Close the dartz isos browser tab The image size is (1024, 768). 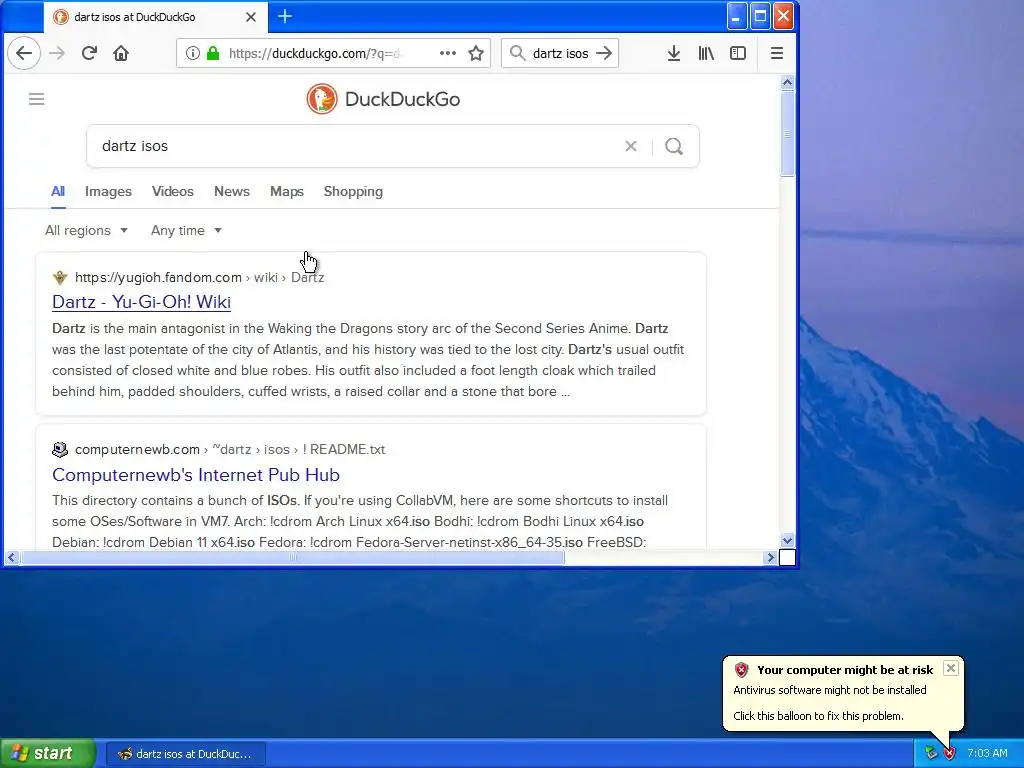tap(251, 17)
